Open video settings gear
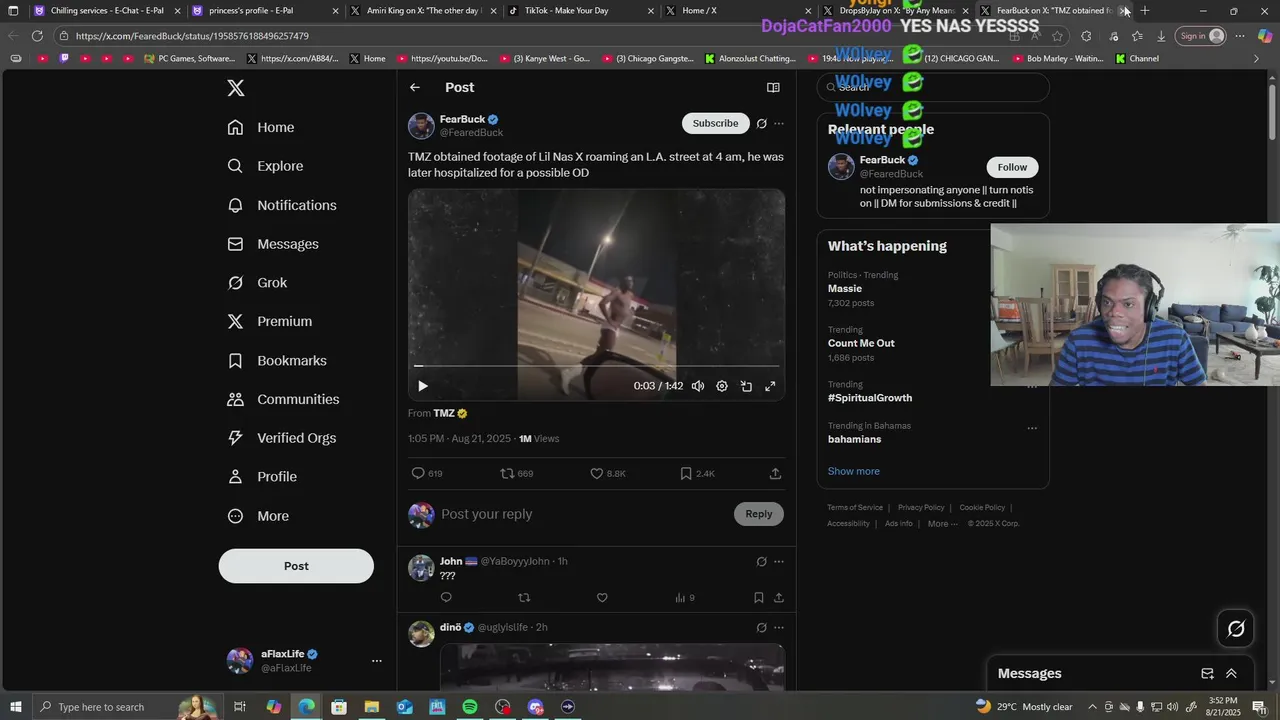This screenshot has height=720, width=1280. [x=722, y=386]
